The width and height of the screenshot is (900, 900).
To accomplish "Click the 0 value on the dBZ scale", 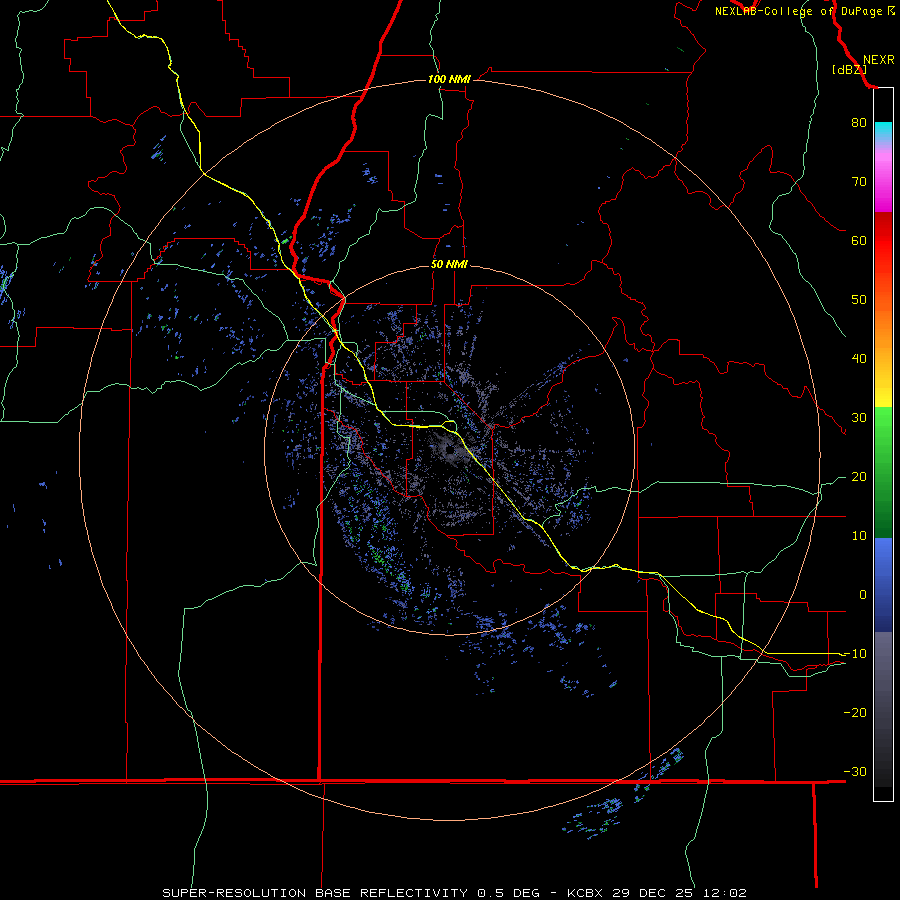I will tap(863, 595).
